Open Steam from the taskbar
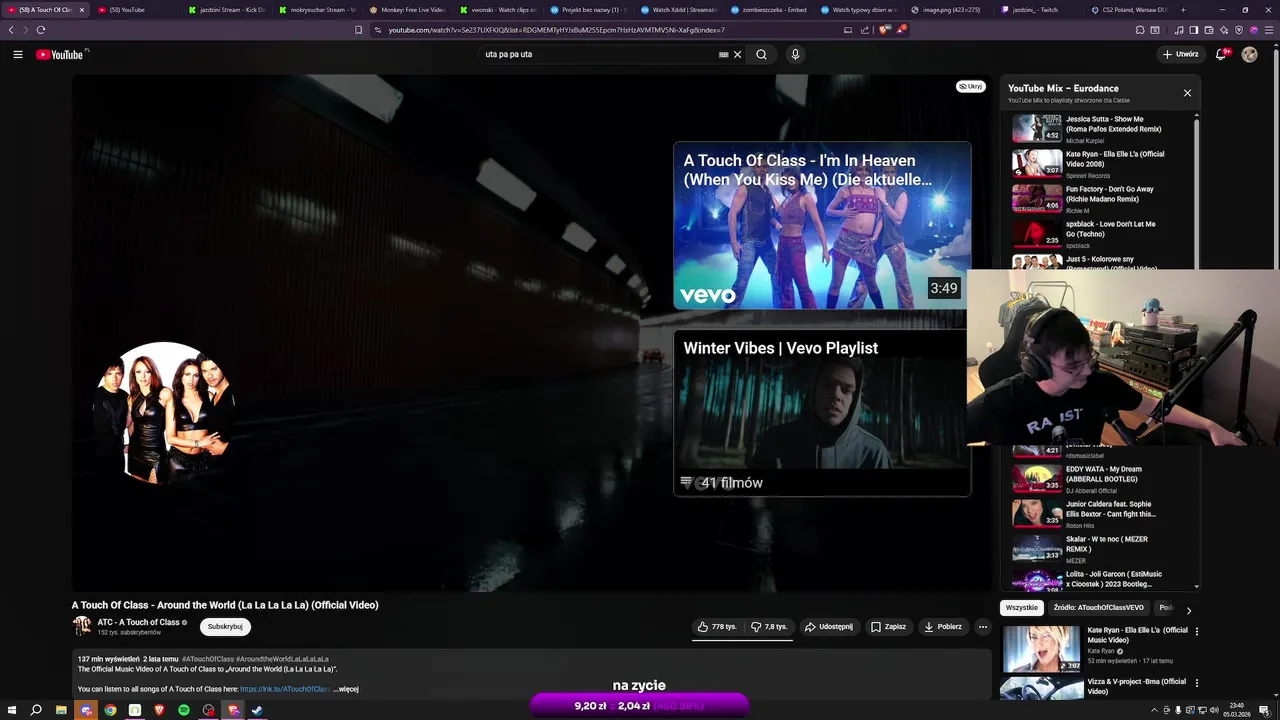This screenshot has height=720, width=1280. pos(257,710)
